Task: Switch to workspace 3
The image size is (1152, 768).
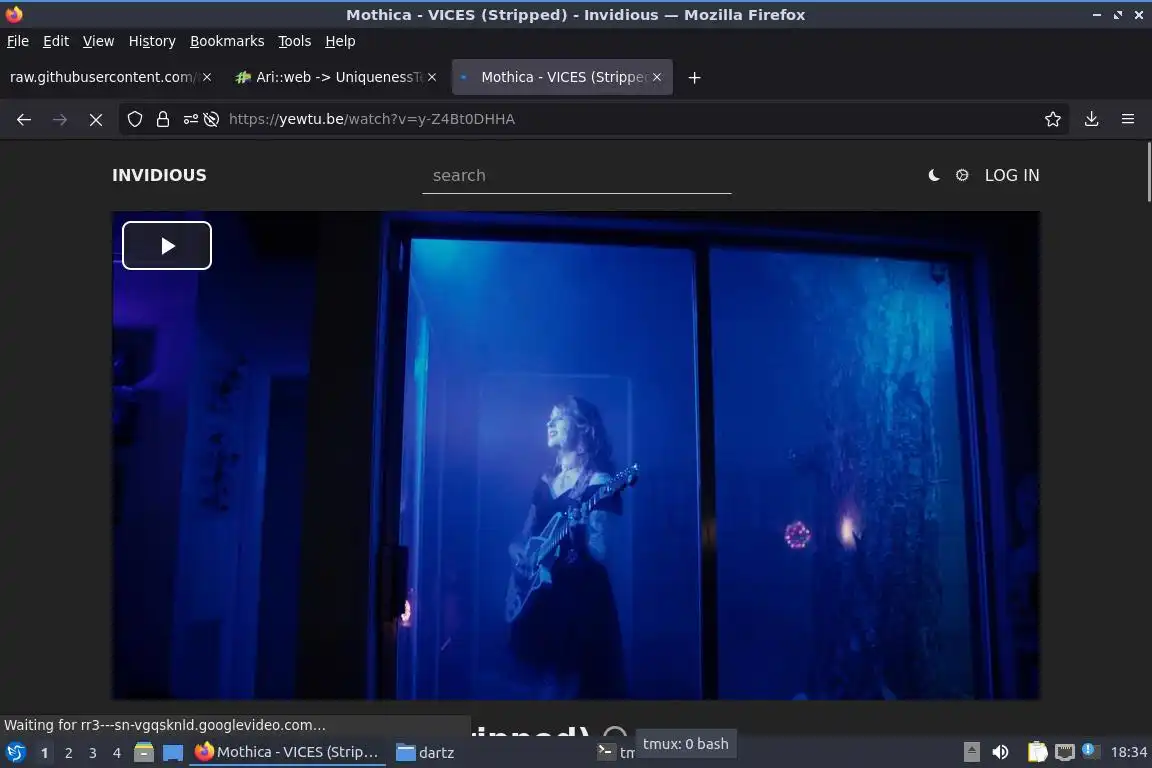Action: [93, 753]
